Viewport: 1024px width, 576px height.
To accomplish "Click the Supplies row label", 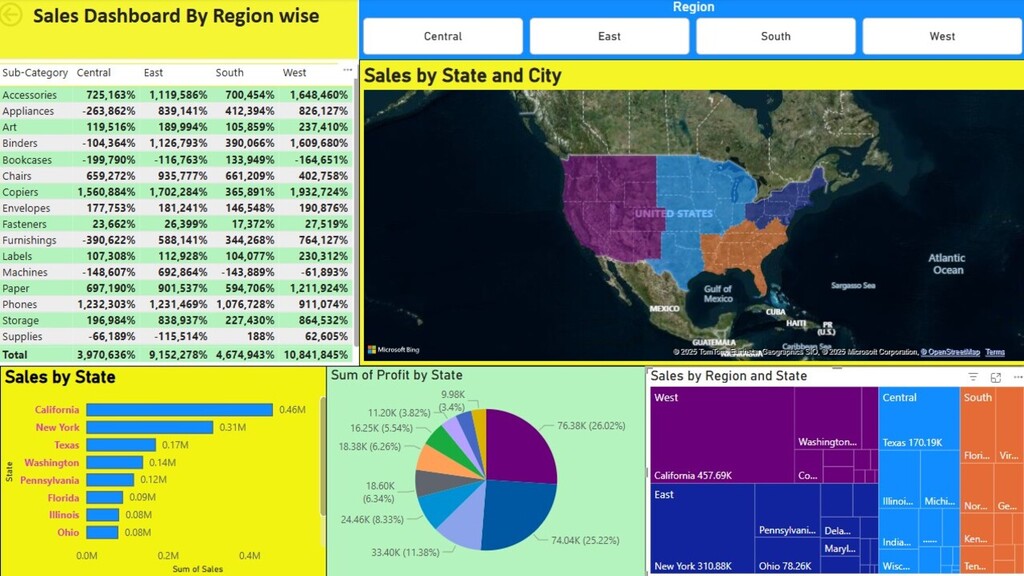I will tap(22, 336).
